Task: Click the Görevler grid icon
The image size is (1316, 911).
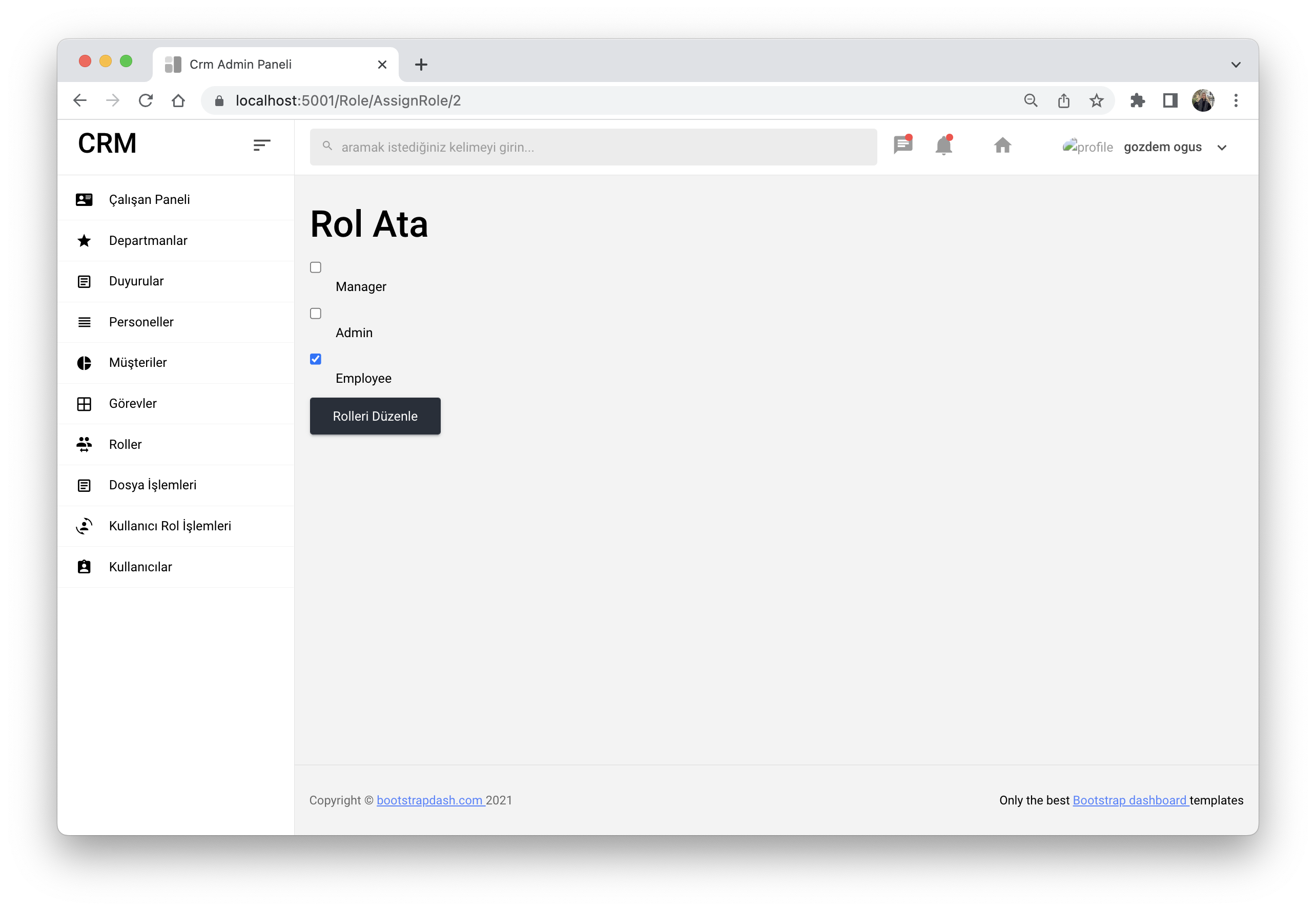Action: coord(84,403)
